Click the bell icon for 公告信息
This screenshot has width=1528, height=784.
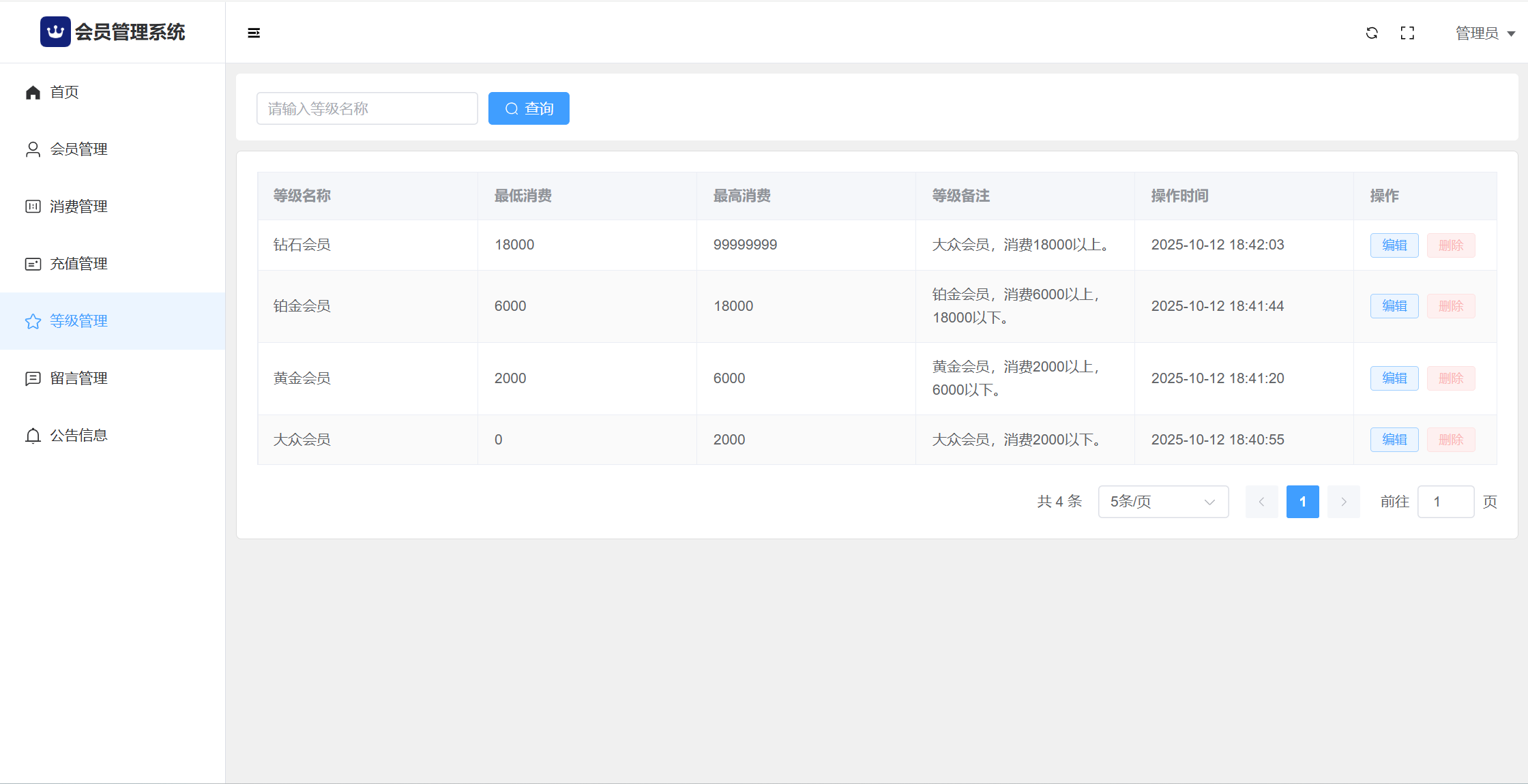[33, 436]
